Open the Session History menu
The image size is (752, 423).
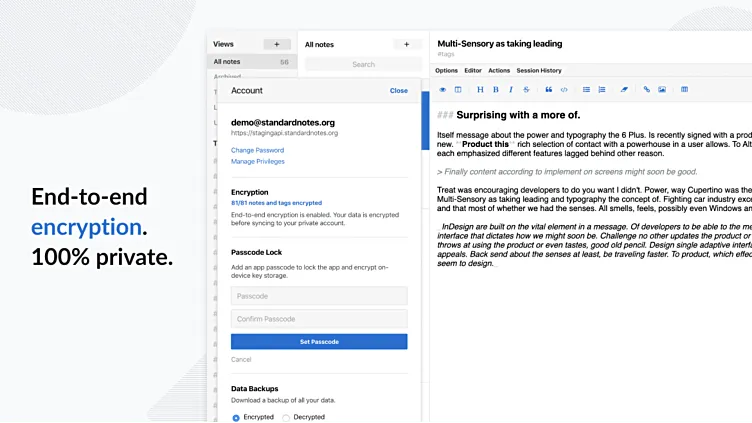pos(539,70)
